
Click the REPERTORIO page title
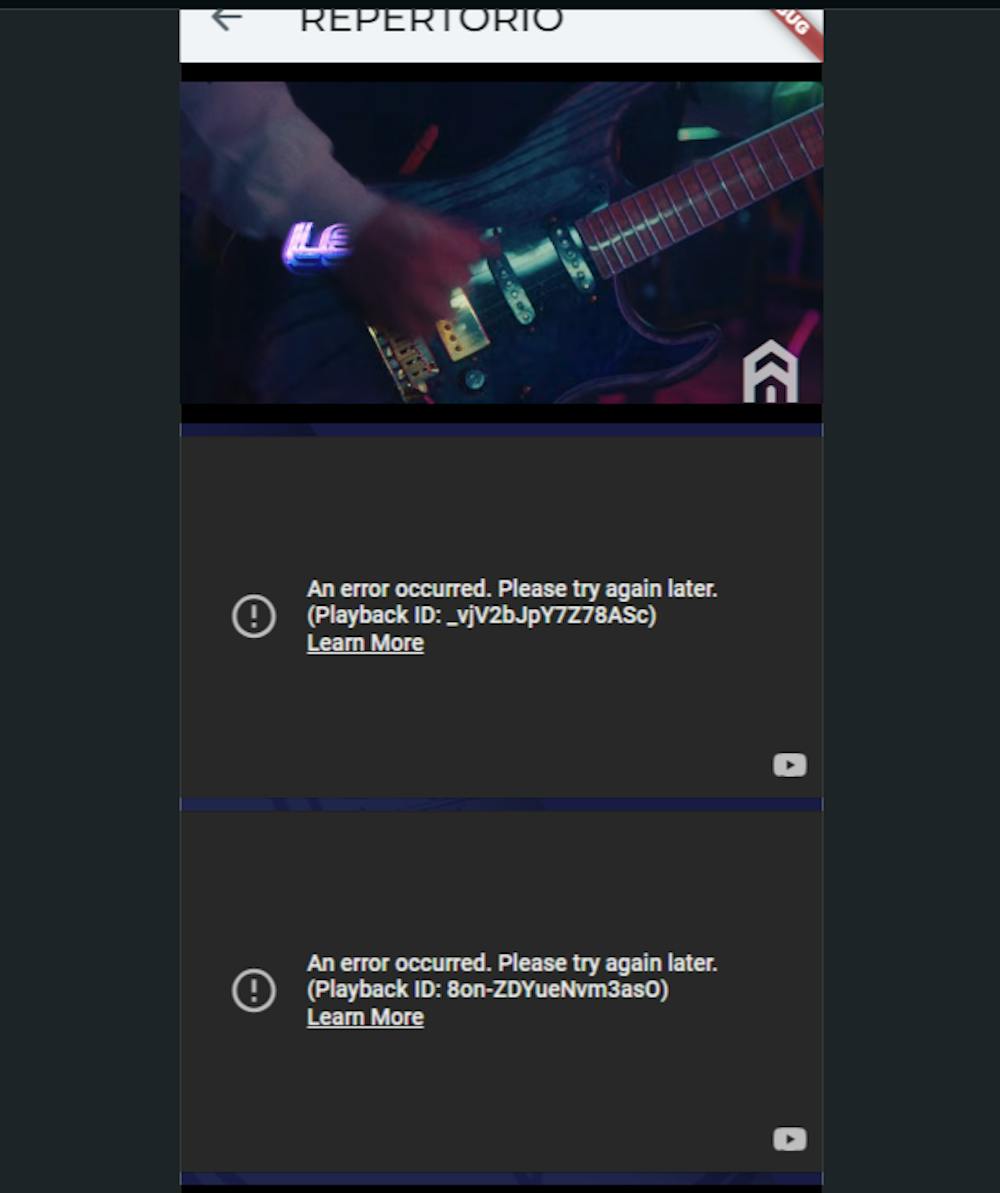coord(432,21)
